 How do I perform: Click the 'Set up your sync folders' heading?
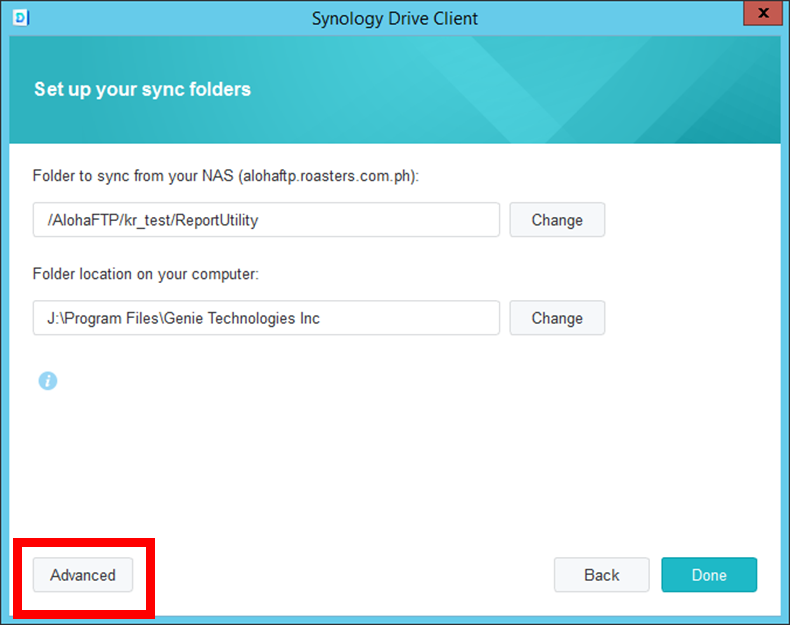(x=143, y=89)
